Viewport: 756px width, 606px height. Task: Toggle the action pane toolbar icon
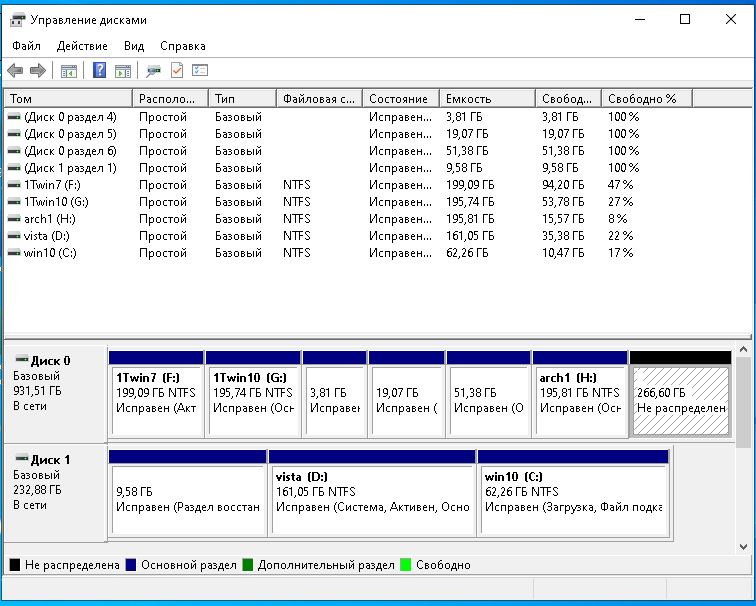coord(123,70)
